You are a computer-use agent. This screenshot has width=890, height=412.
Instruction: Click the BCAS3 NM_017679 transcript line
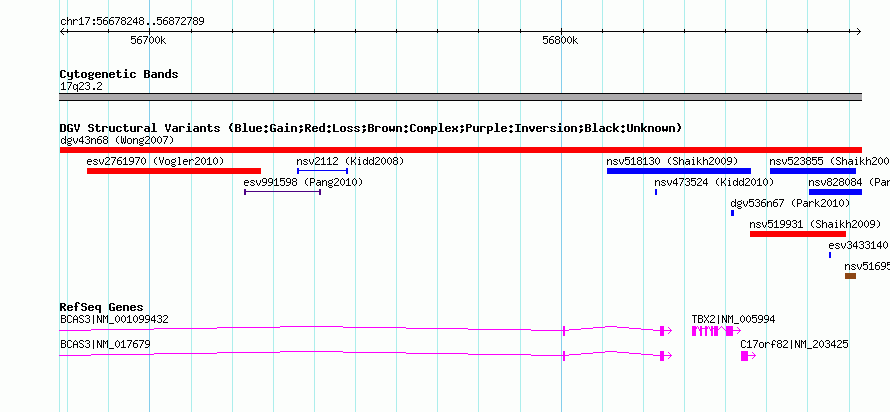pos(366,355)
